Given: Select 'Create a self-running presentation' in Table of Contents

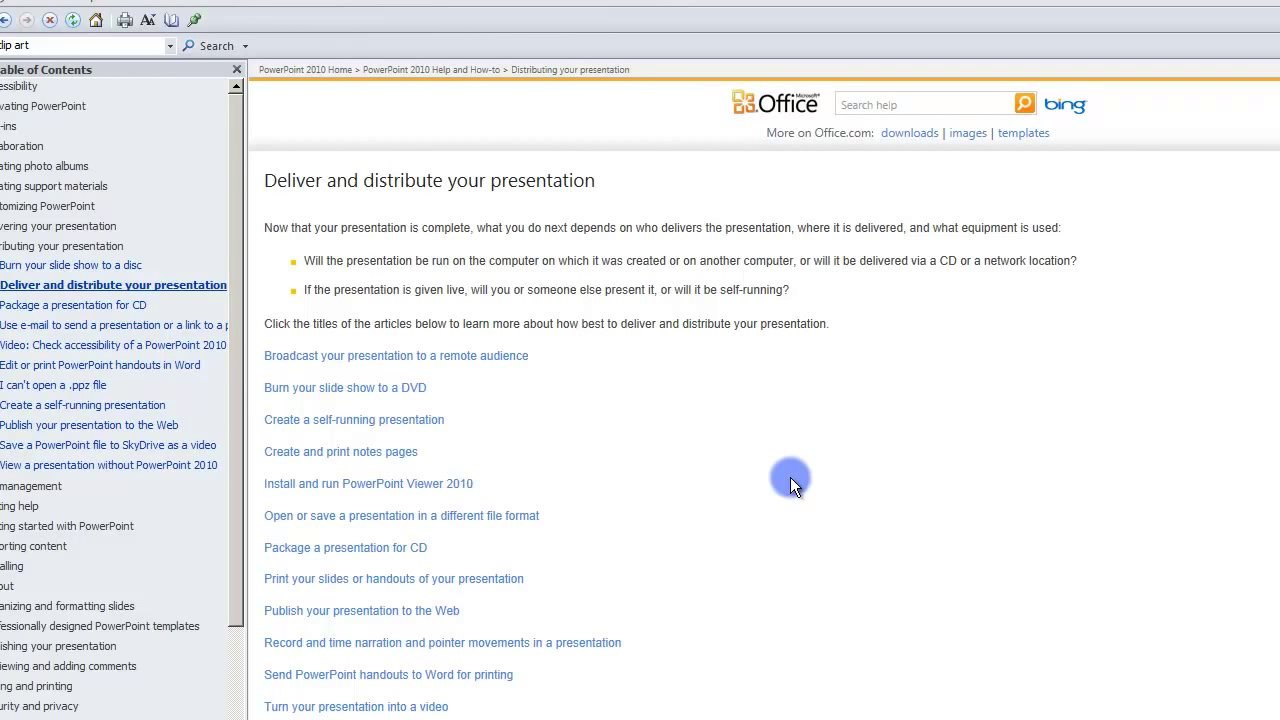Looking at the screenshot, I should 83,405.
